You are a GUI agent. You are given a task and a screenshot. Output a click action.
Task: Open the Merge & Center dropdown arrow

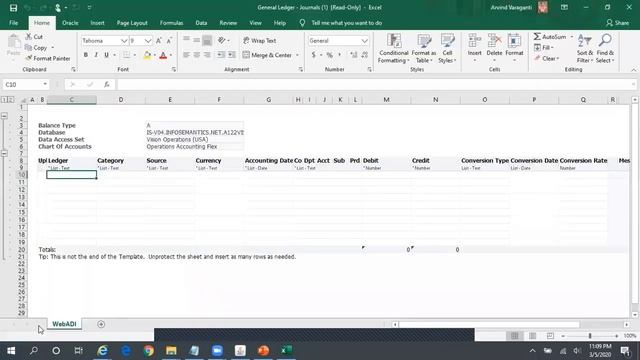(297, 55)
